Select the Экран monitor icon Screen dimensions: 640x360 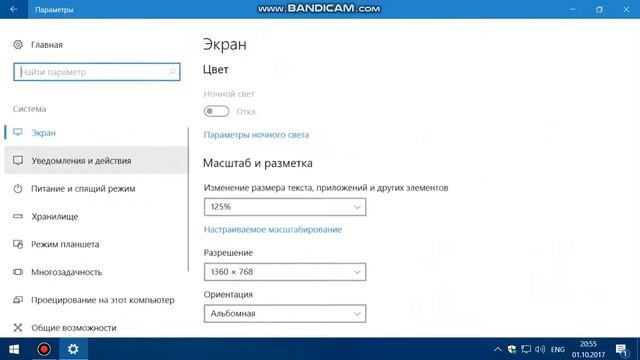(18, 132)
